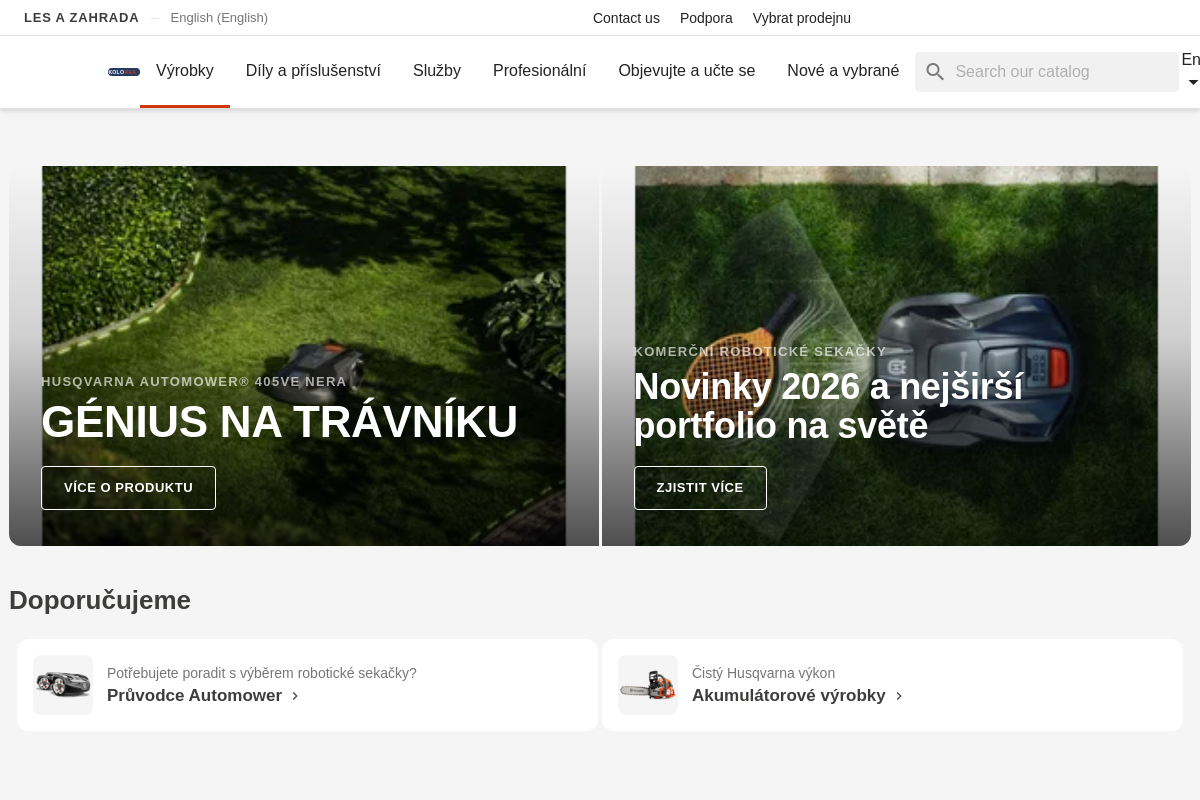Open the Nové a vybrané menu
This screenshot has height=800, width=1200.
point(843,71)
